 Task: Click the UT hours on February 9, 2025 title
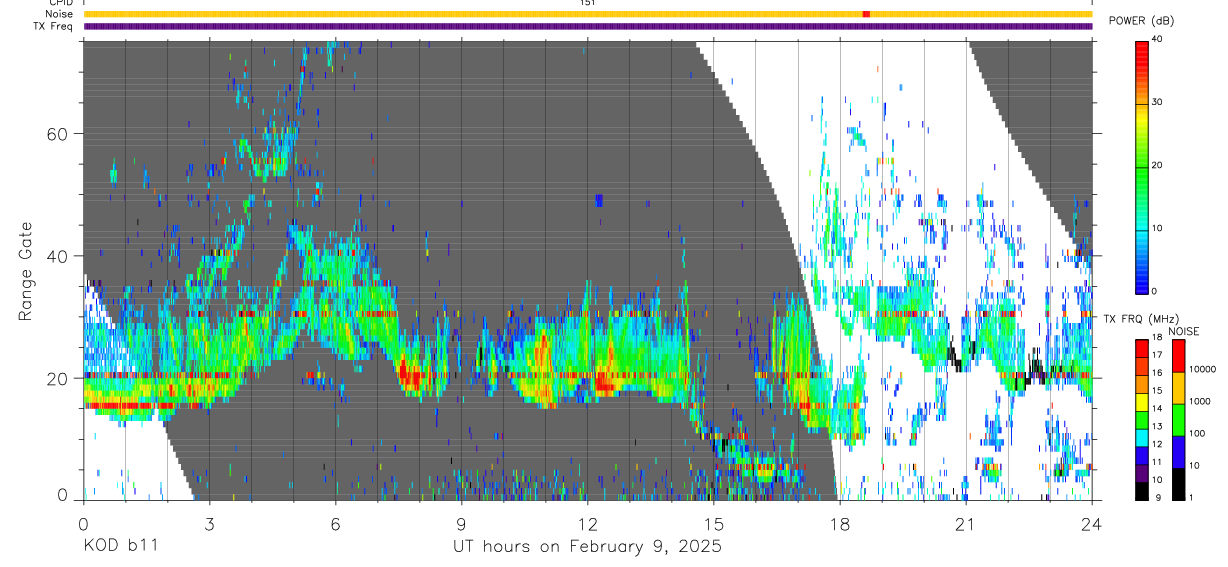tap(587, 547)
